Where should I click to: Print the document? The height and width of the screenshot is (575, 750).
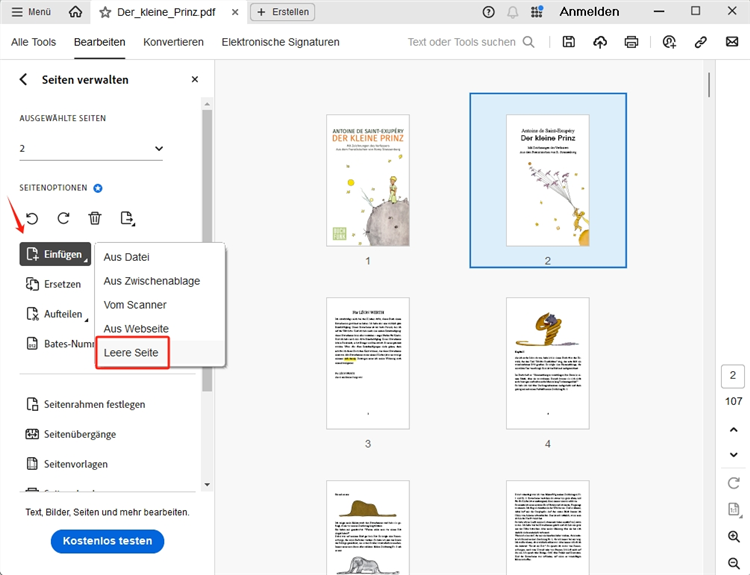pos(631,42)
